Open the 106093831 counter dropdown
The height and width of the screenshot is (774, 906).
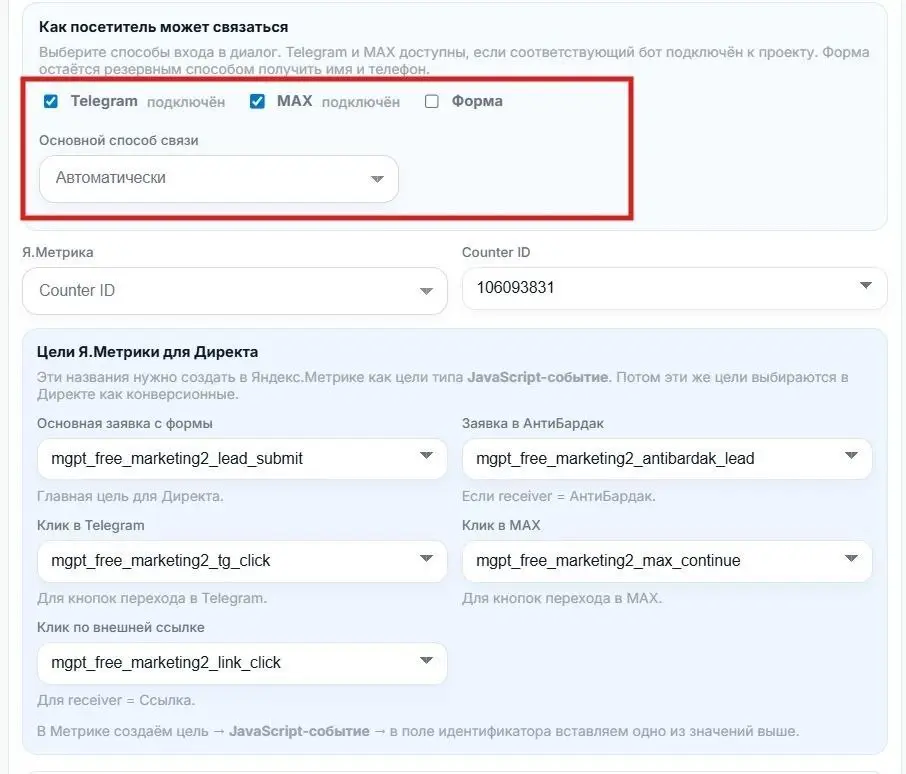click(674, 288)
